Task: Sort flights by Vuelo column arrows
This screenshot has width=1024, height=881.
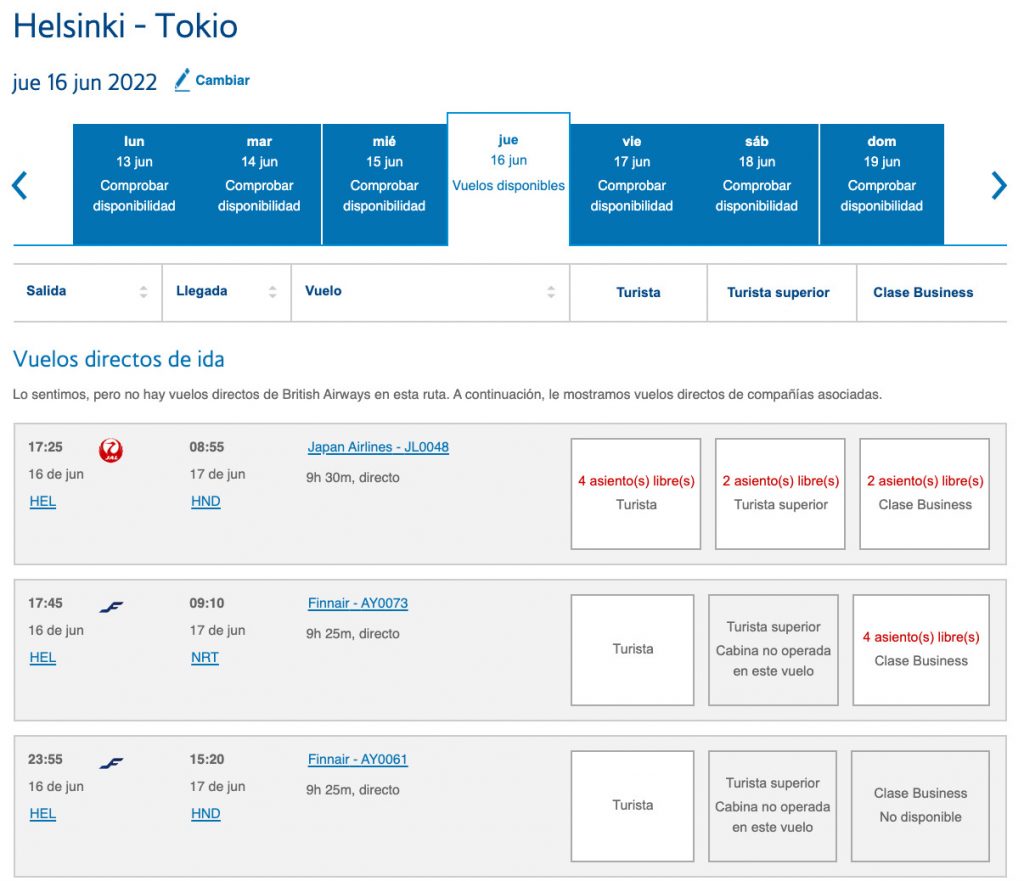Action: click(551, 292)
